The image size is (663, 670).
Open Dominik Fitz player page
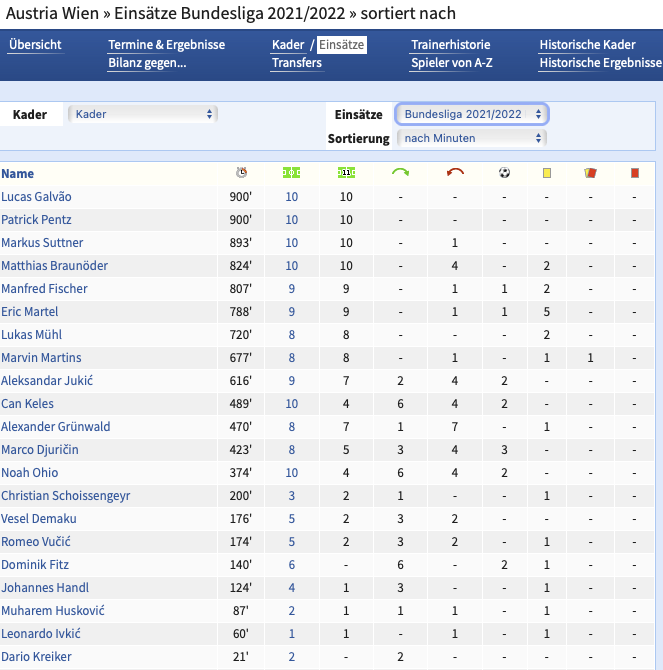point(35,565)
